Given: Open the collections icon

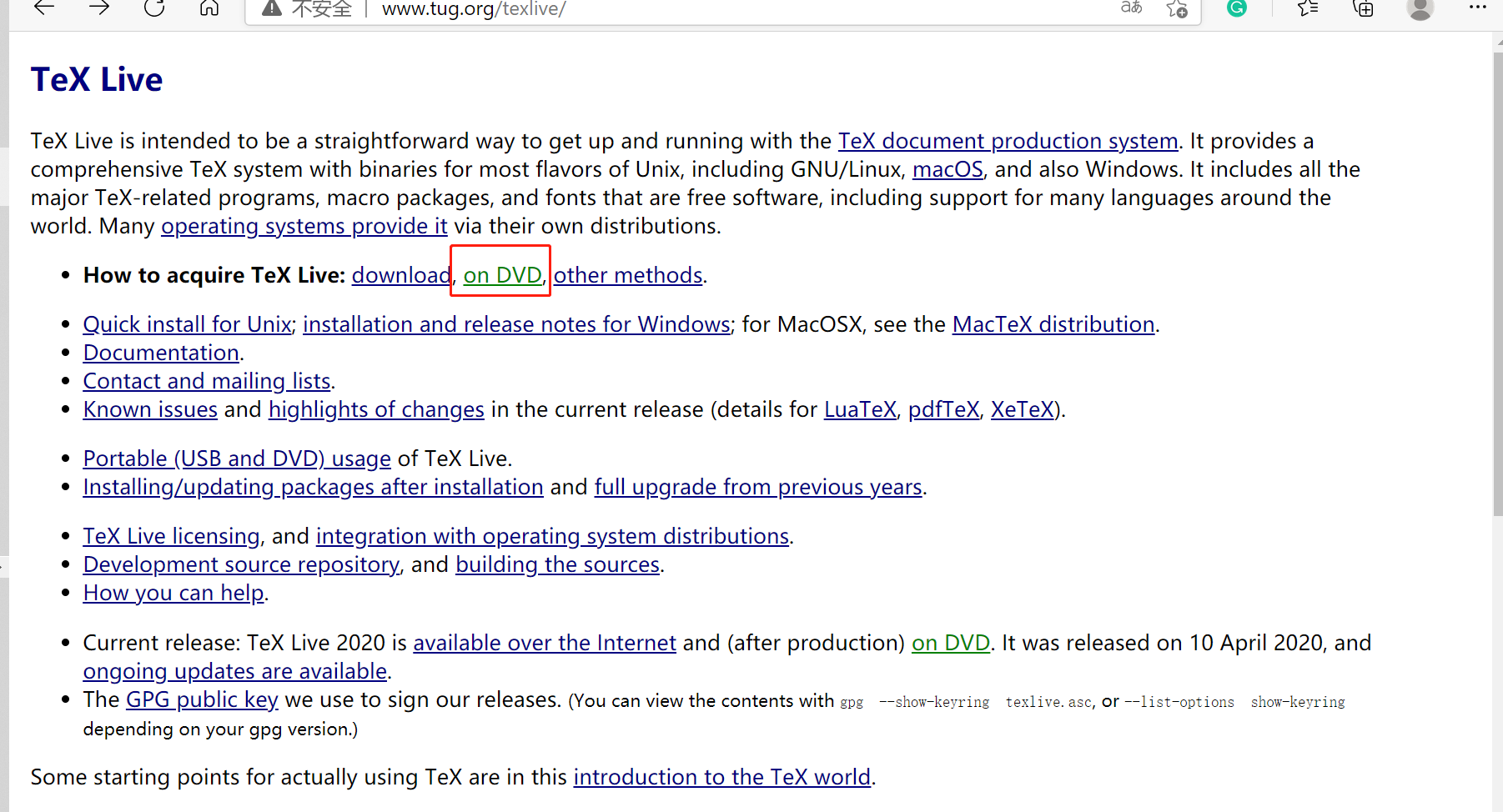Looking at the screenshot, I should pyautogui.click(x=1363, y=8).
